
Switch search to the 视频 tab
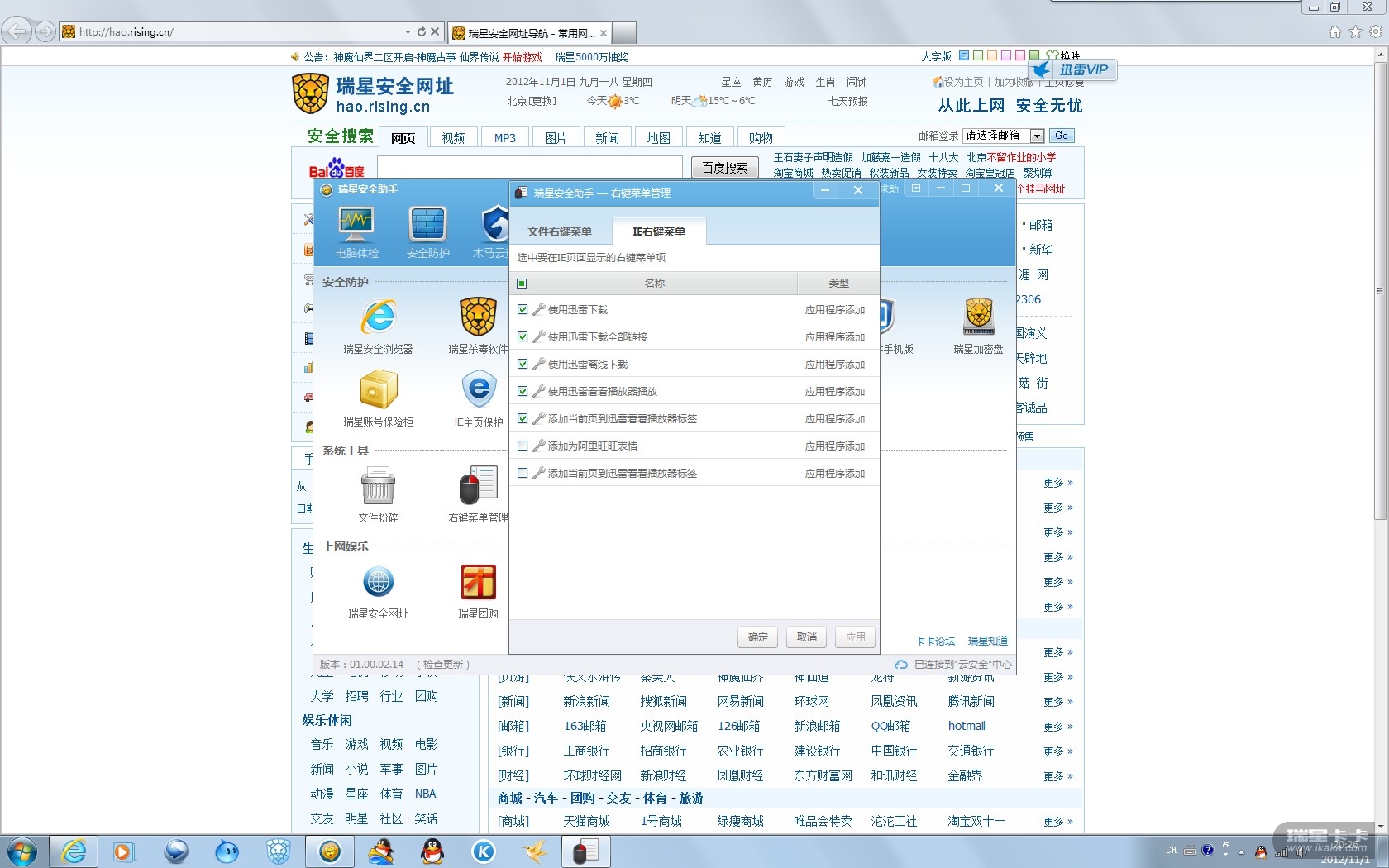[453, 138]
